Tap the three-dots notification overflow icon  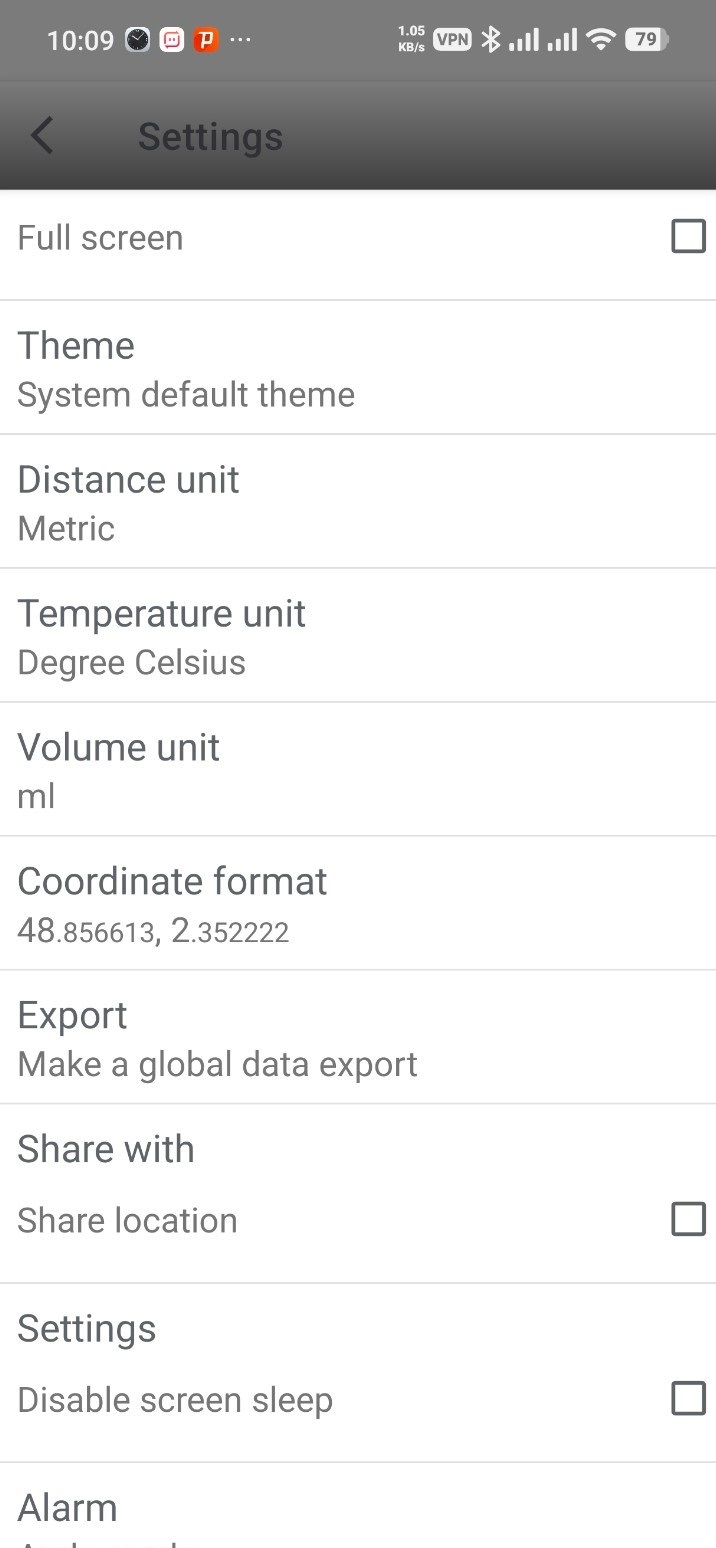tap(241, 40)
